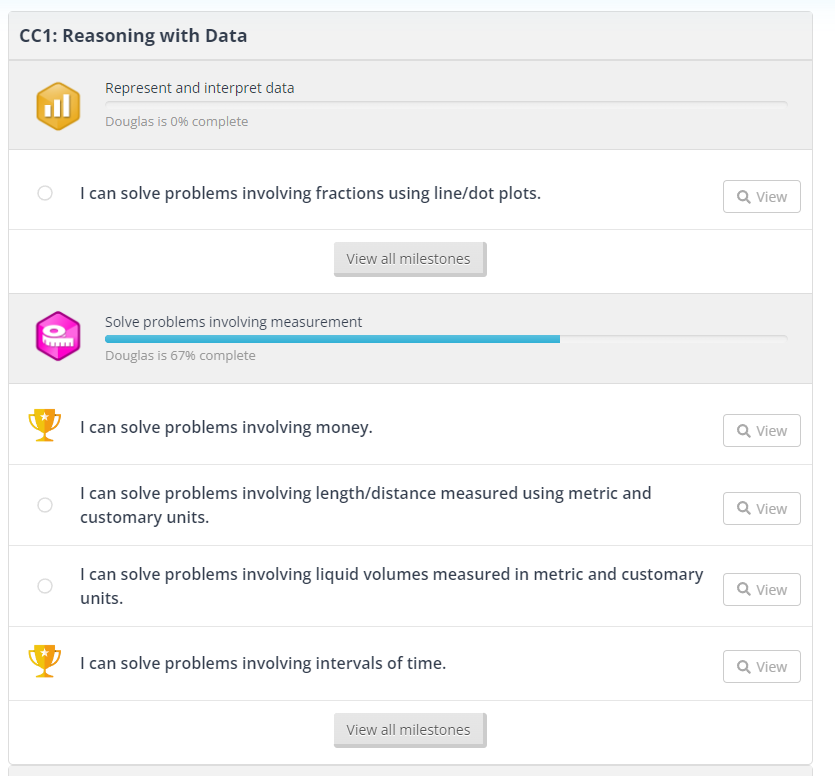View the fractions line/dot plots milestone

click(761, 197)
